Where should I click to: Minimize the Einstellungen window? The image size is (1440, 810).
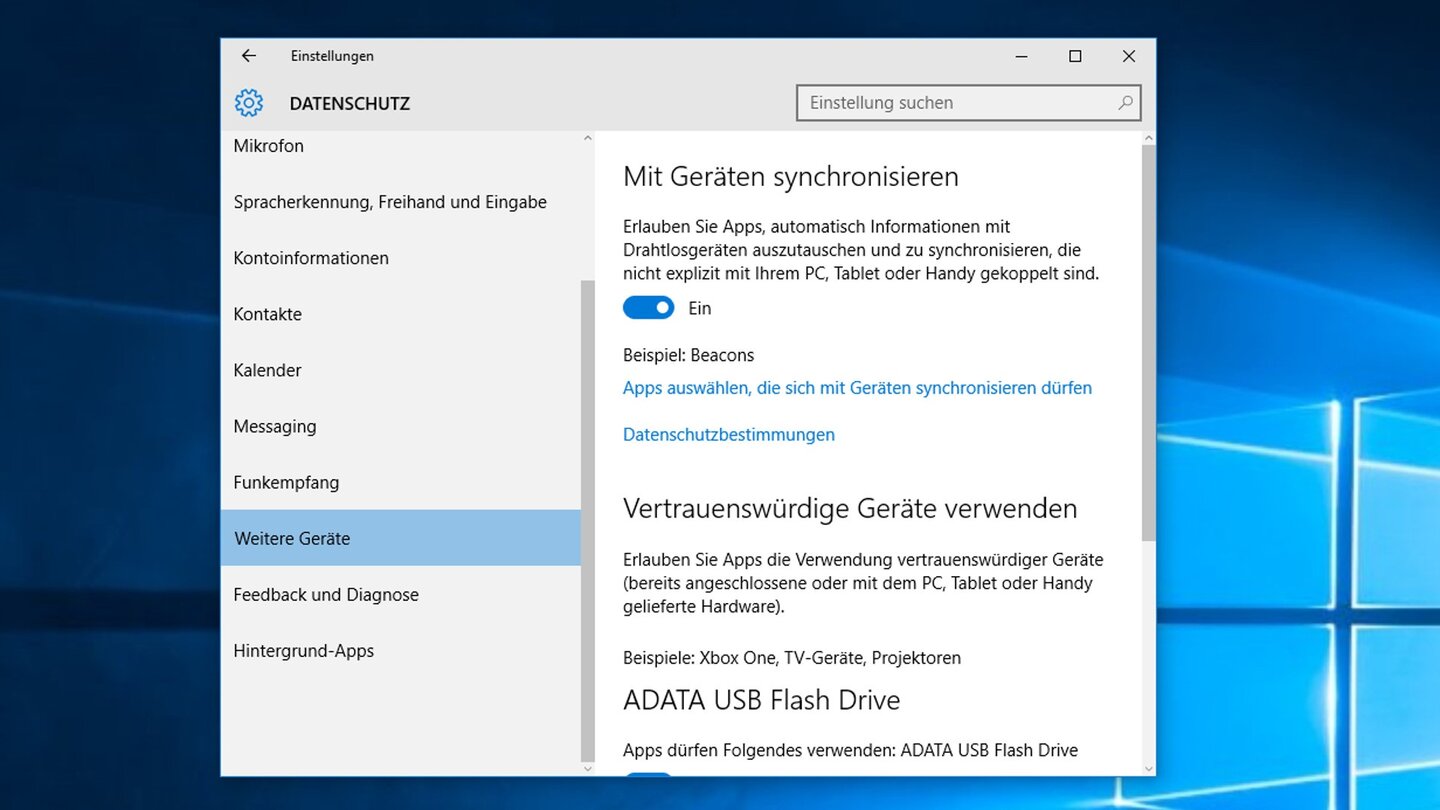(1021, 56)
